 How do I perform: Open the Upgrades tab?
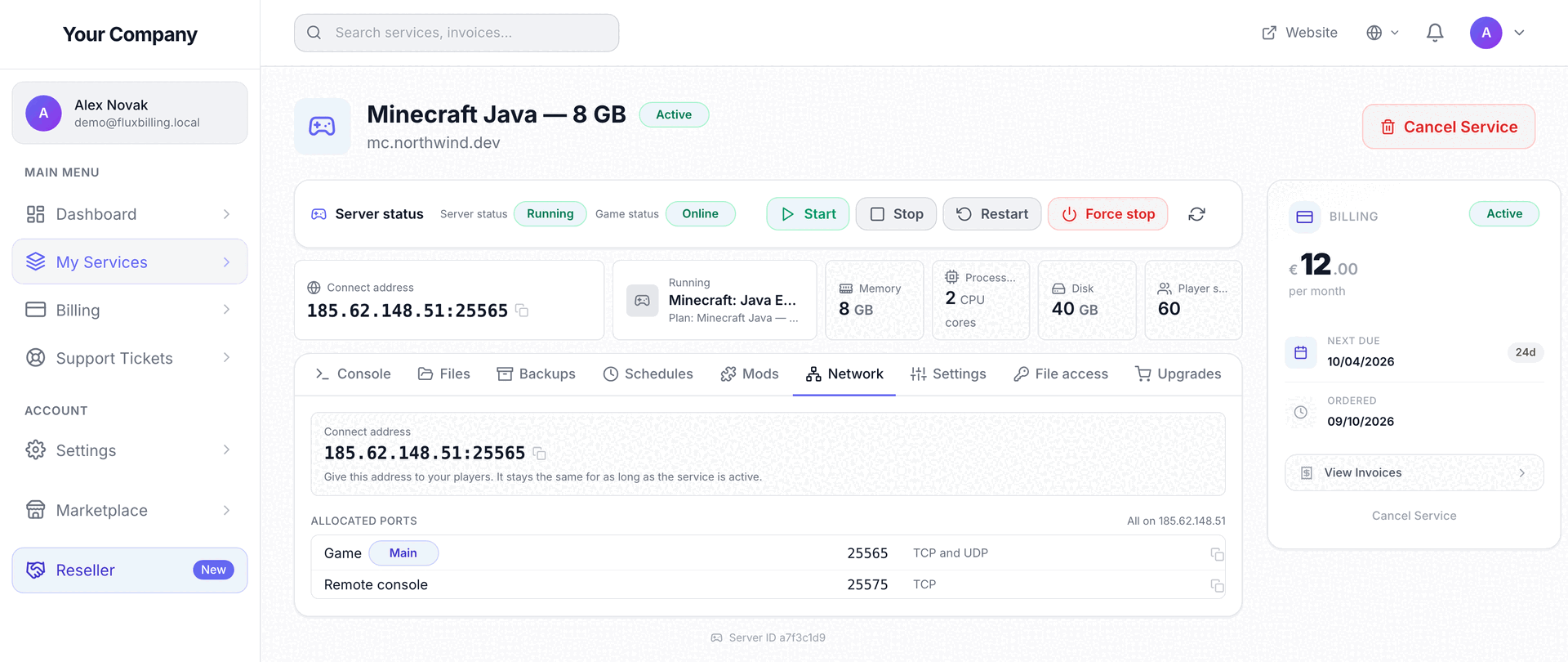[x=1178, y=373]
